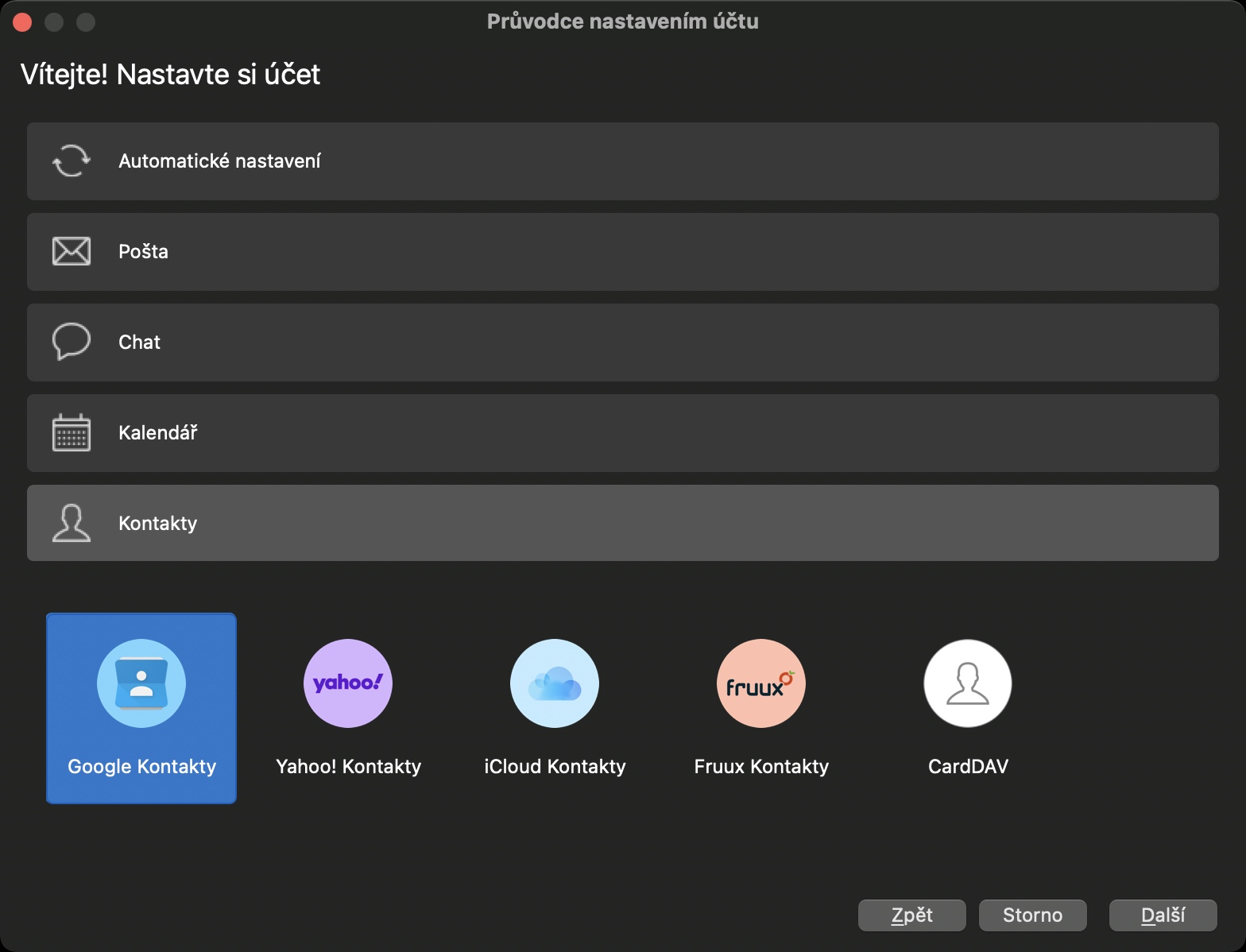Select the Fruux Kontakty logo
Viewport: 1246px width, 952px height.
click(761, 683)
